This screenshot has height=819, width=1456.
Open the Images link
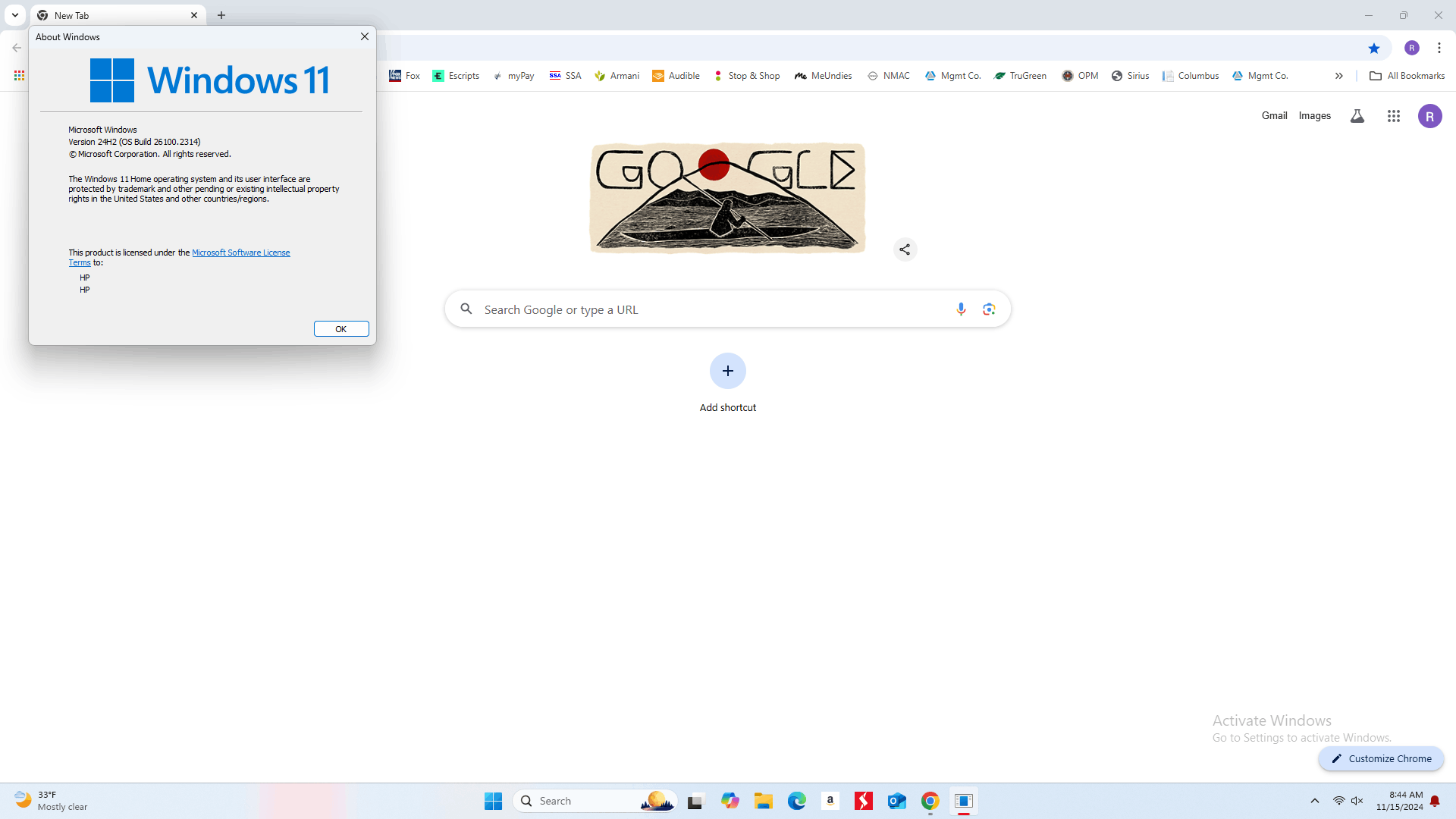click(x=1314, y=116)
